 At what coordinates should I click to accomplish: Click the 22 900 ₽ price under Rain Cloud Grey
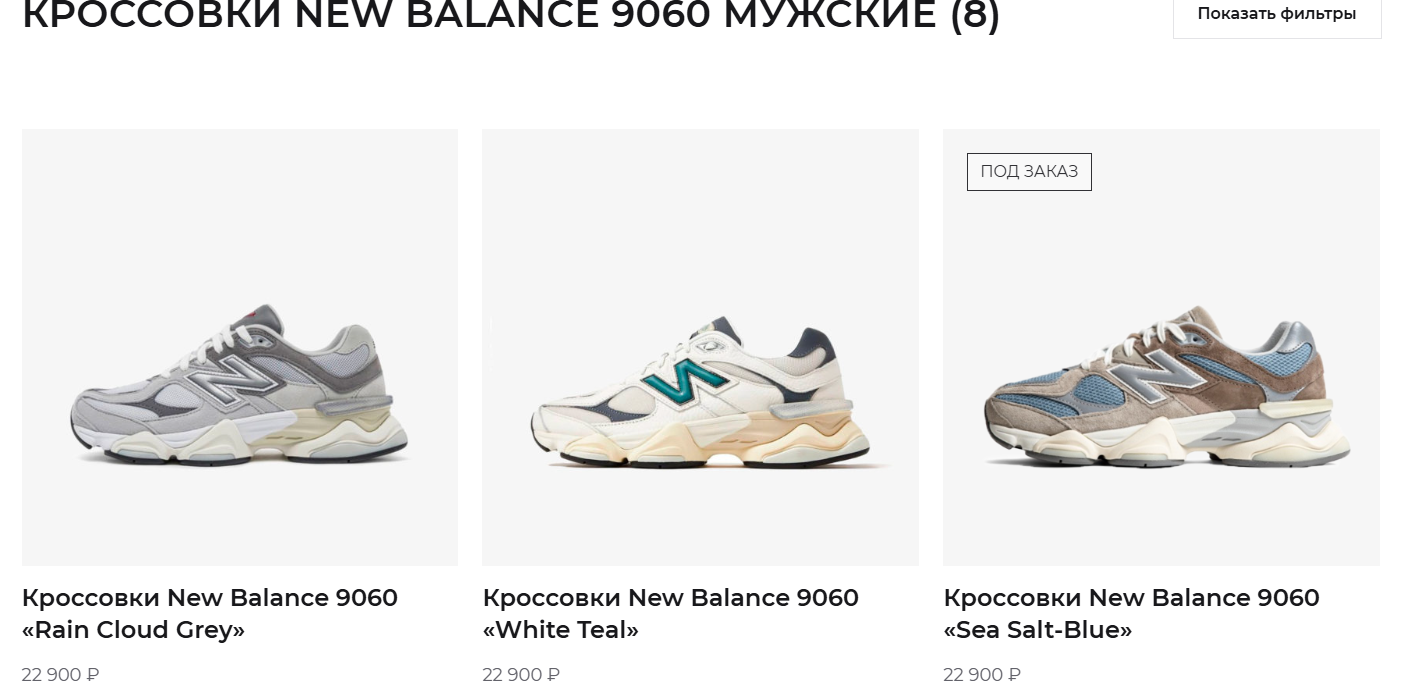click(x=60, y=675)
